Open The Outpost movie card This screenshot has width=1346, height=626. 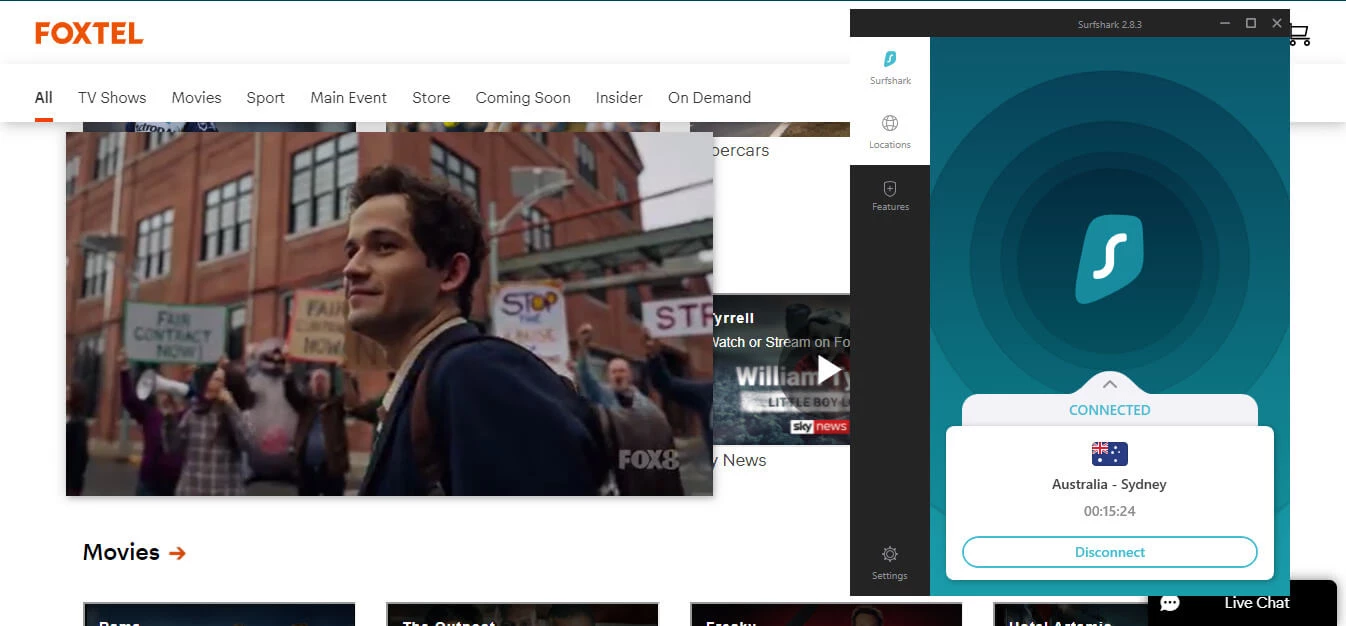[522, 614]
